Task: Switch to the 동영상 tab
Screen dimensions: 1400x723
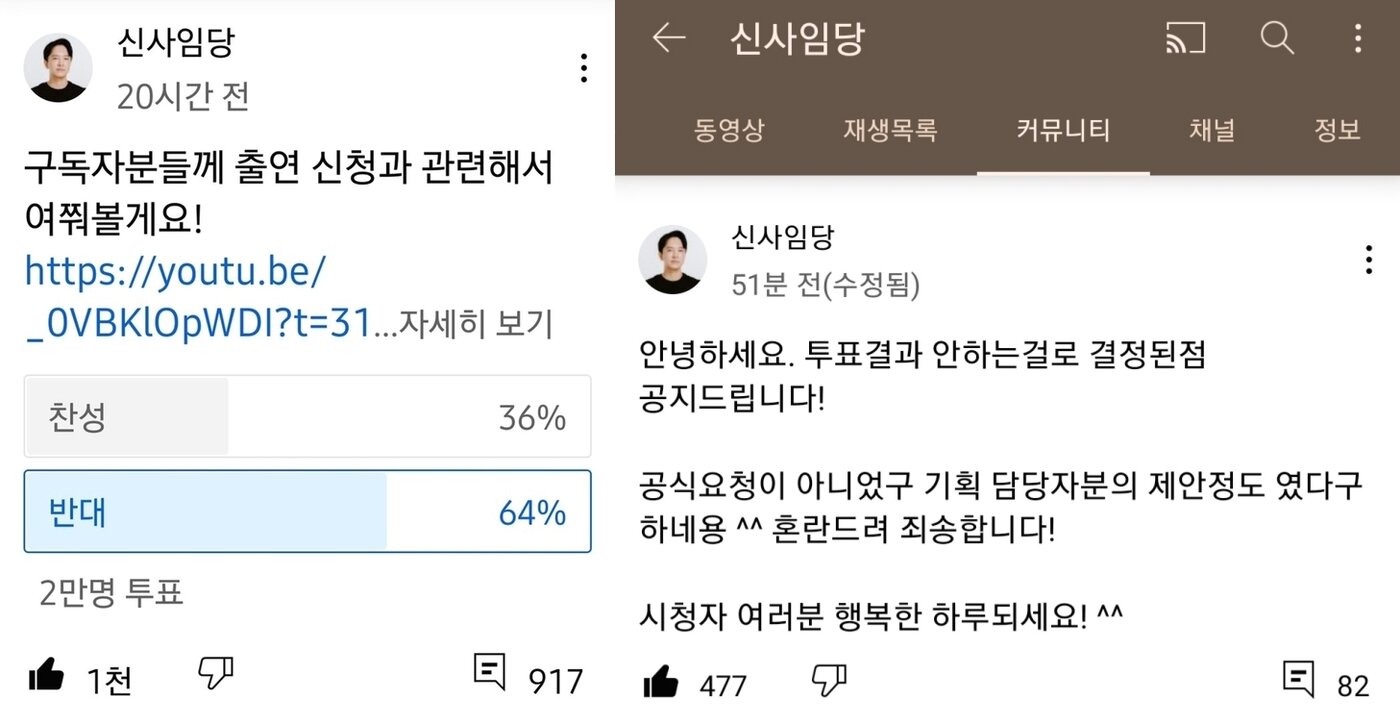Action: point(732,130)
